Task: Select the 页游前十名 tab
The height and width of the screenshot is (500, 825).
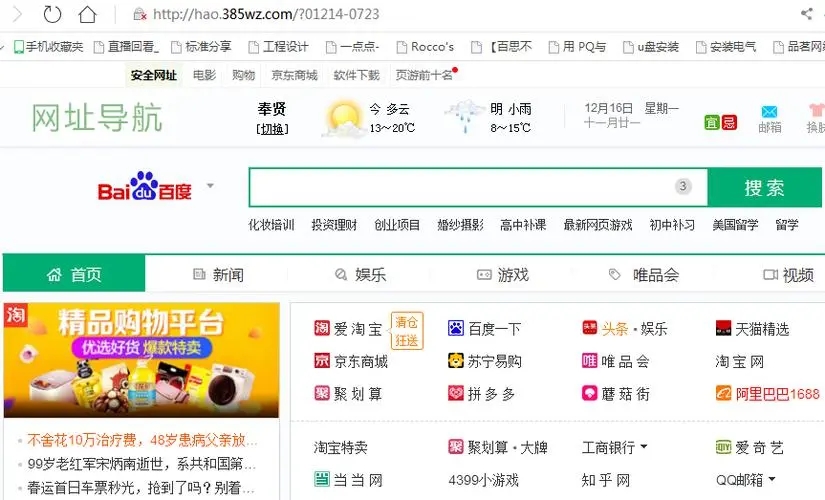Action: pyautogui.click(x=424, y=75)
